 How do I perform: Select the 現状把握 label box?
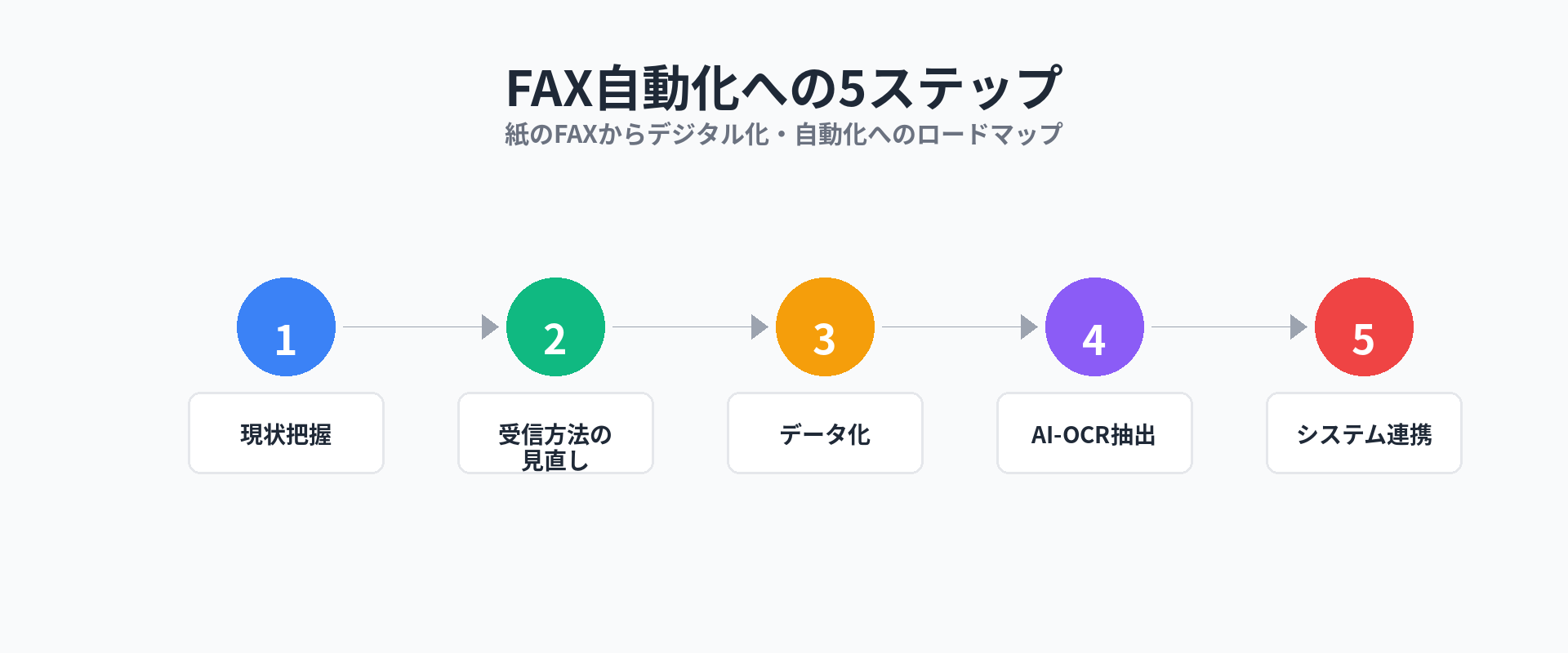pyautogui.click(x=286, y=433)
